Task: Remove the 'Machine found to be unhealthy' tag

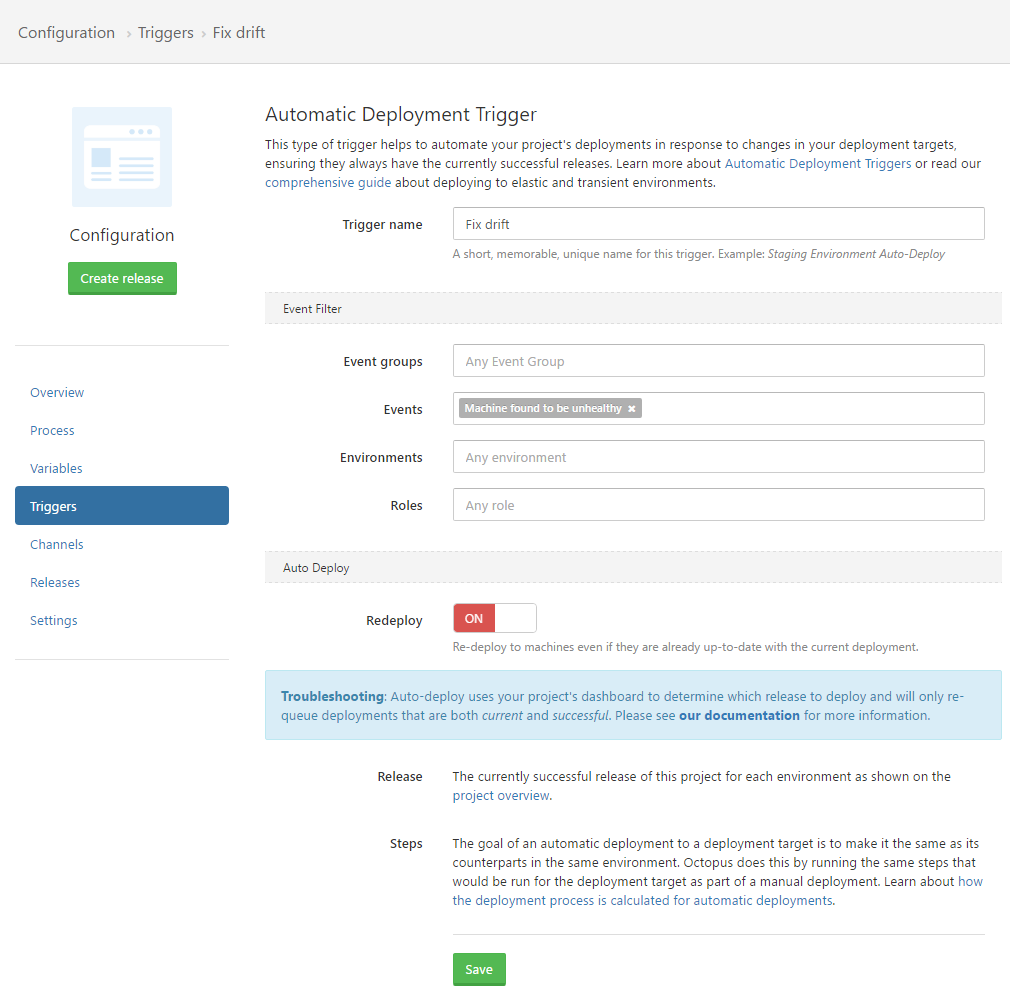Action: (632, 409)
